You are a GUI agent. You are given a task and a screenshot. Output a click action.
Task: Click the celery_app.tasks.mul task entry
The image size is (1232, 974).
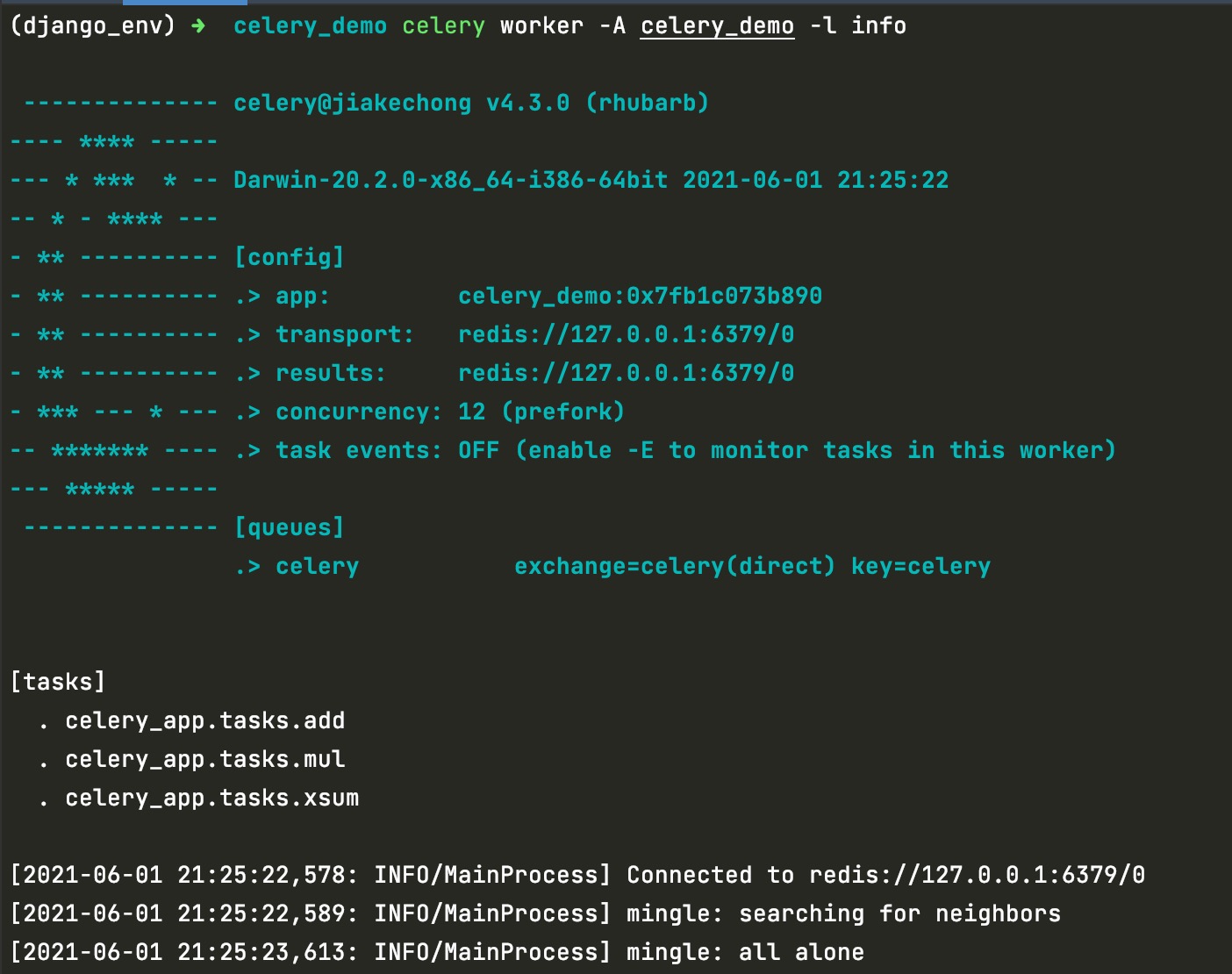click(x=205, y=760)
